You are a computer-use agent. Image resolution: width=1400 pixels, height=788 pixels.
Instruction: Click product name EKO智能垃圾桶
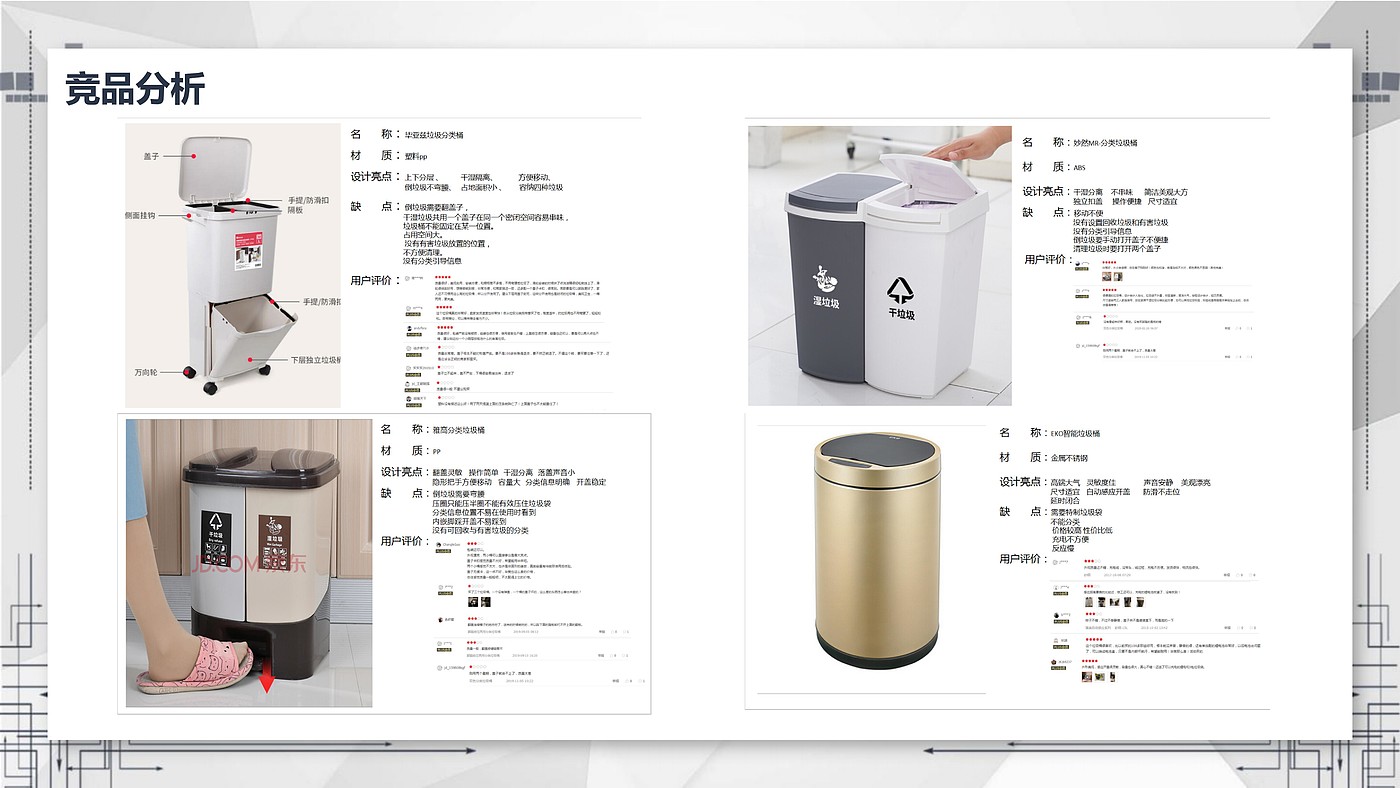coord(1076,433)
